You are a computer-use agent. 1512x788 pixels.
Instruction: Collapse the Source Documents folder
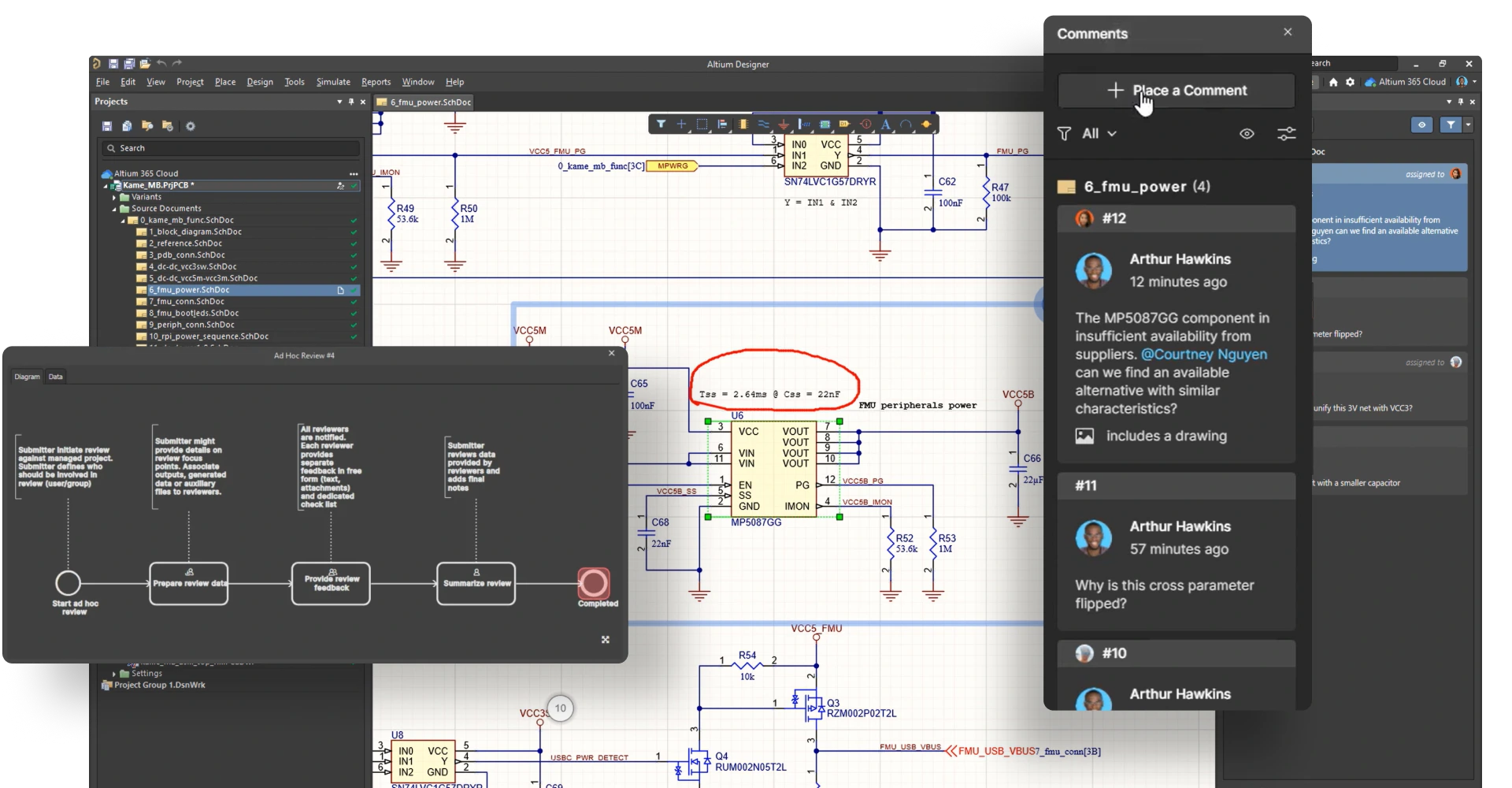[114, 209]
